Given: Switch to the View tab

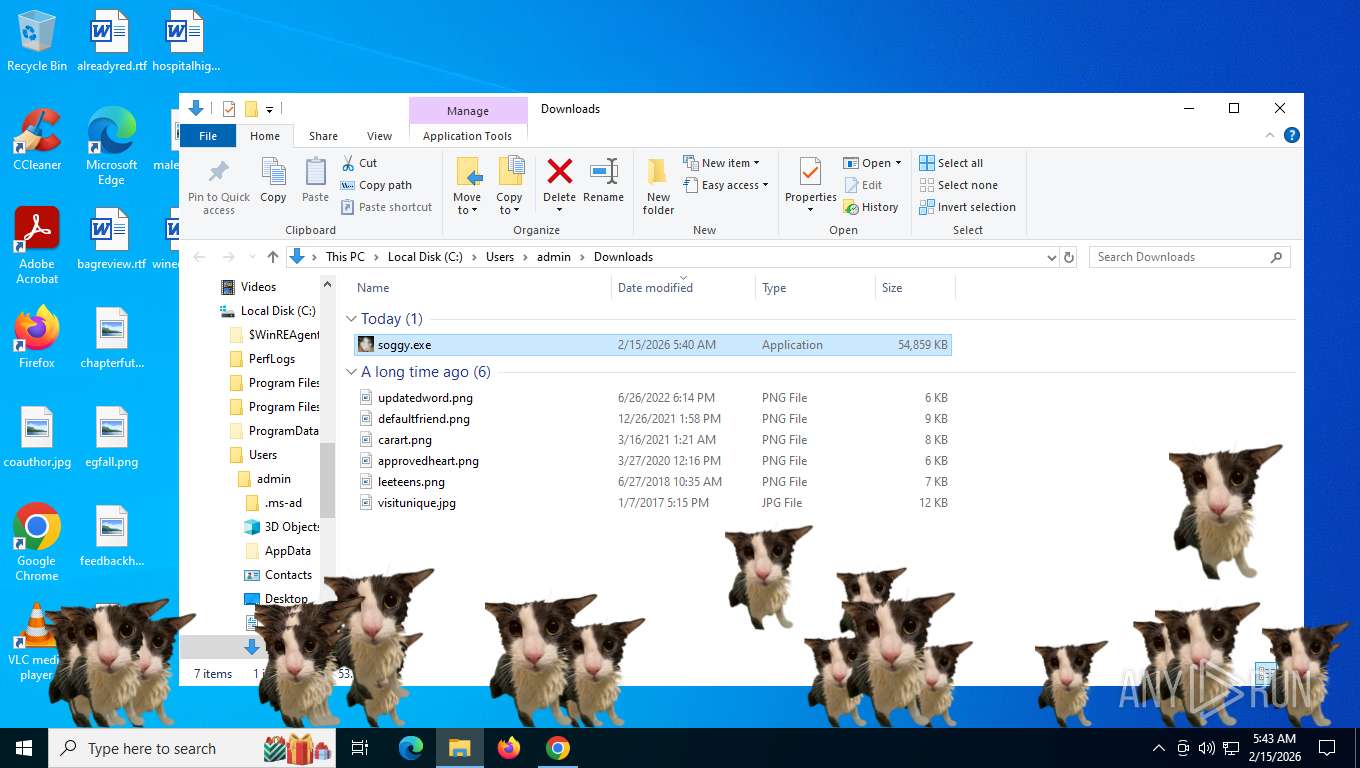Looking at the screenshot, I should tap(379, 136).
